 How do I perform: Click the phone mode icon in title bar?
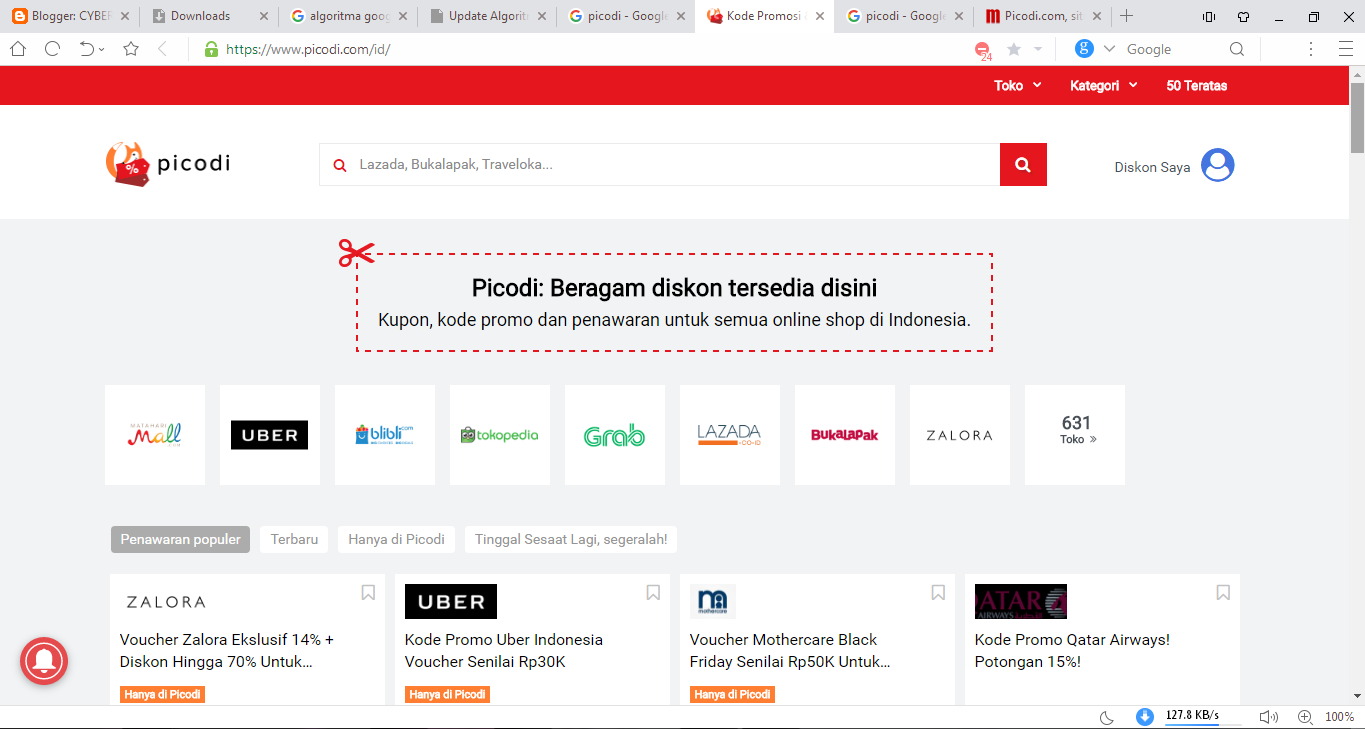1209,16
